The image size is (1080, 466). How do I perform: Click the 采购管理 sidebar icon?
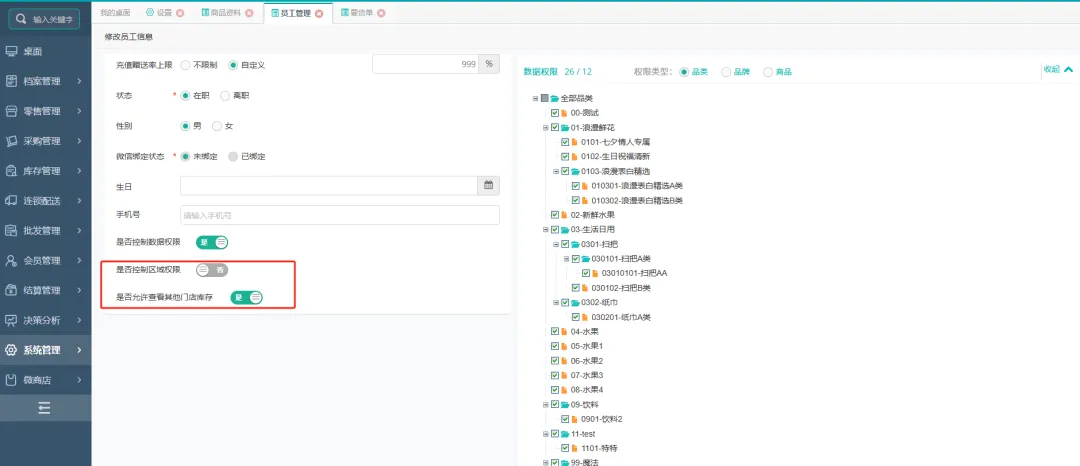click(12, 141)
